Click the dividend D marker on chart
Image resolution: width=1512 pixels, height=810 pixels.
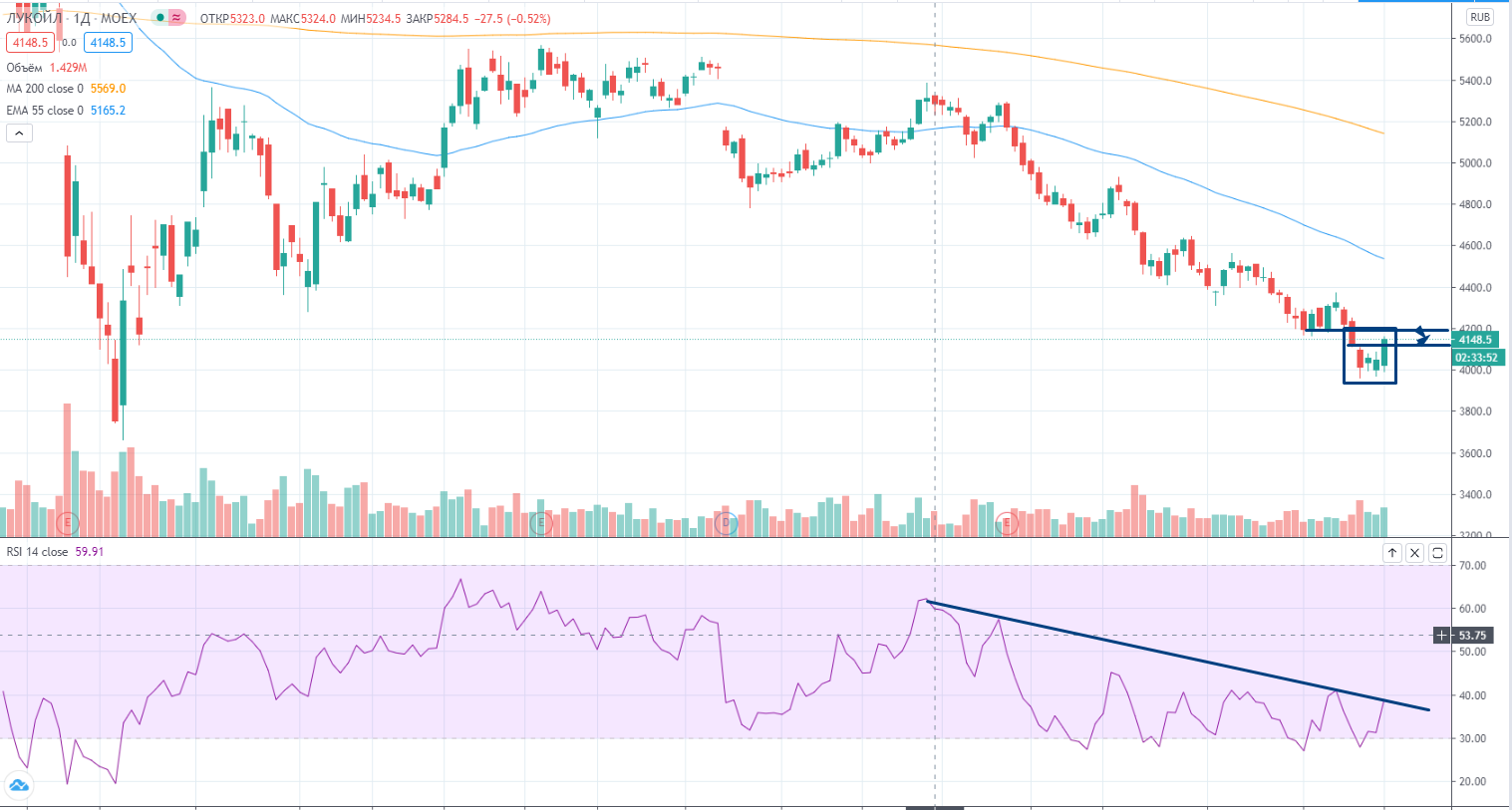pyautogui.click(x=726, y=522)
